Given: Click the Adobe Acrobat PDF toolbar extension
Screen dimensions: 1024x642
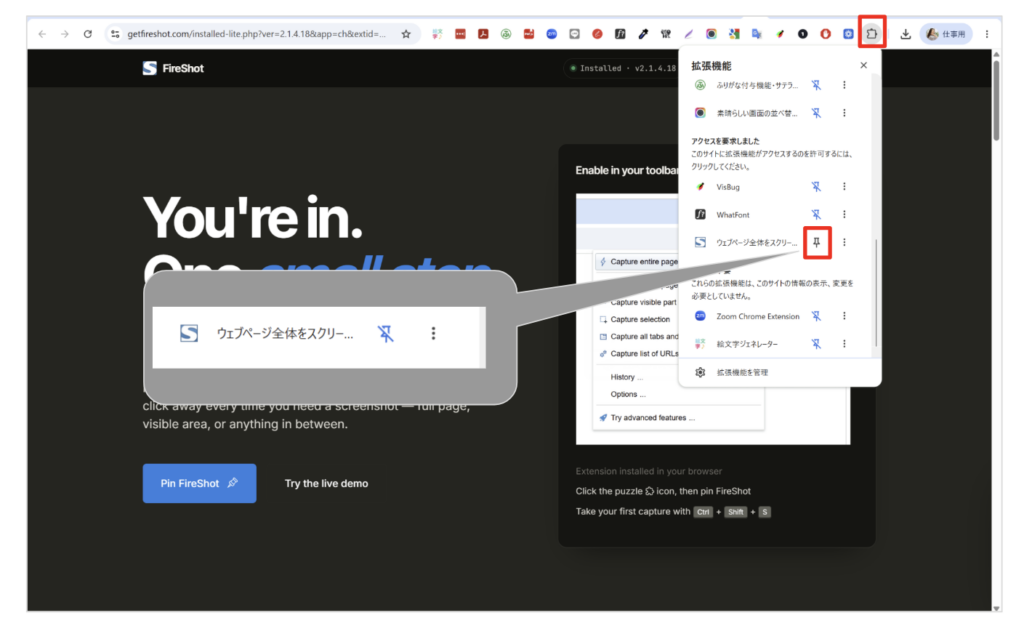Looking at the screenshot, I should point(483,34).
